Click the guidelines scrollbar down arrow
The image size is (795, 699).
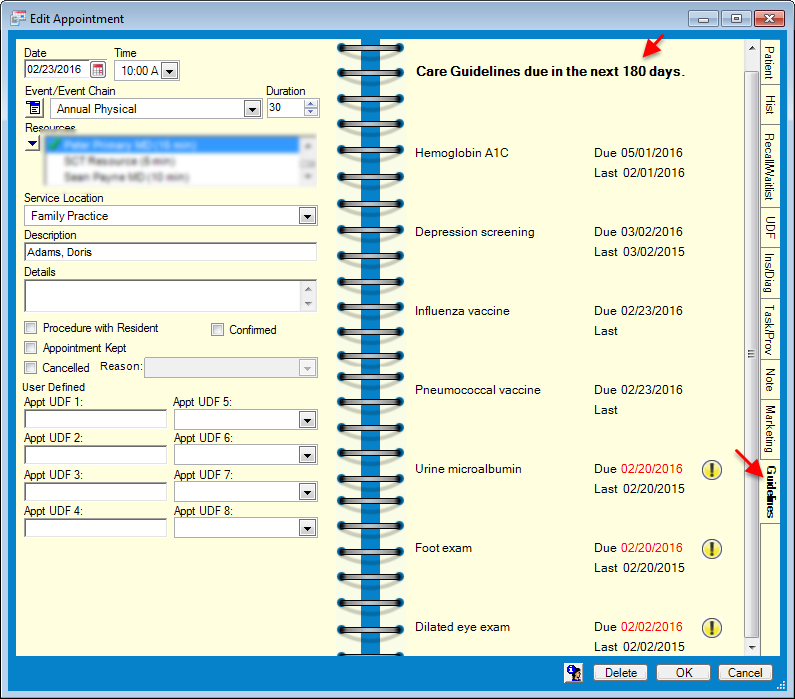752,647
